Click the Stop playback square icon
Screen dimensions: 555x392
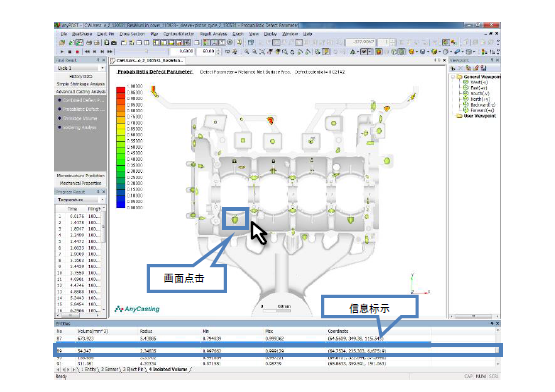pyautogui.click(x=70, y=52)
